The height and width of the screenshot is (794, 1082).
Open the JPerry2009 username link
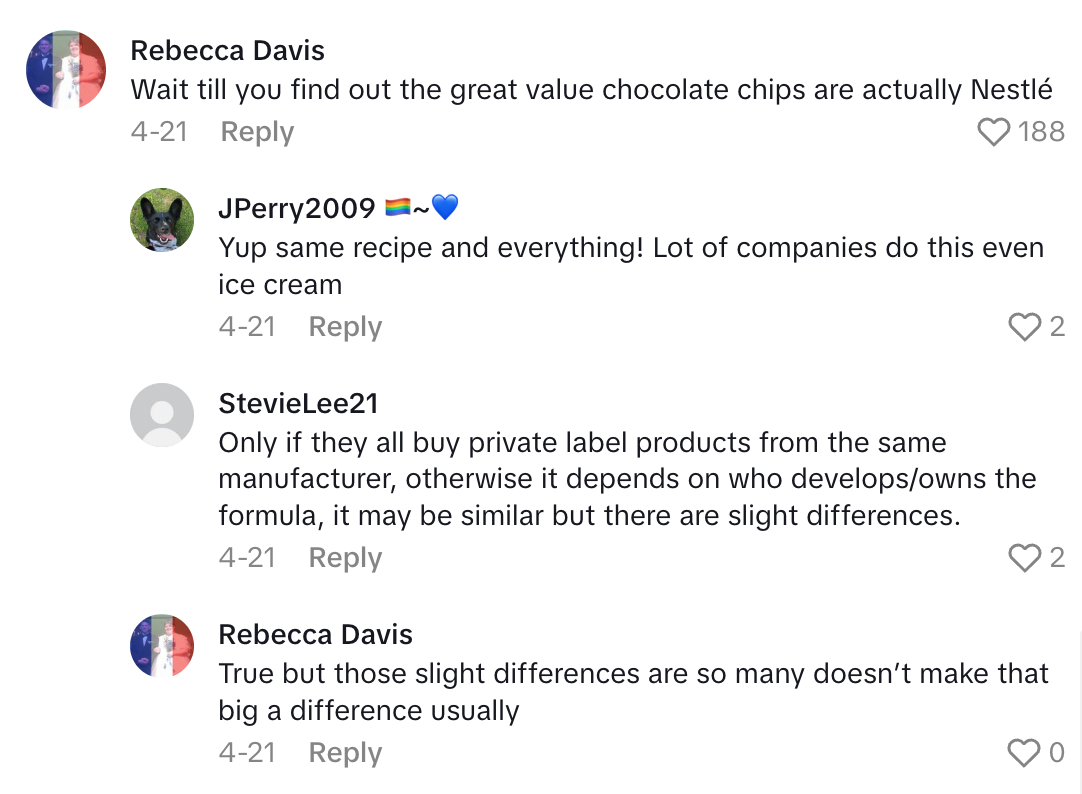297,208
